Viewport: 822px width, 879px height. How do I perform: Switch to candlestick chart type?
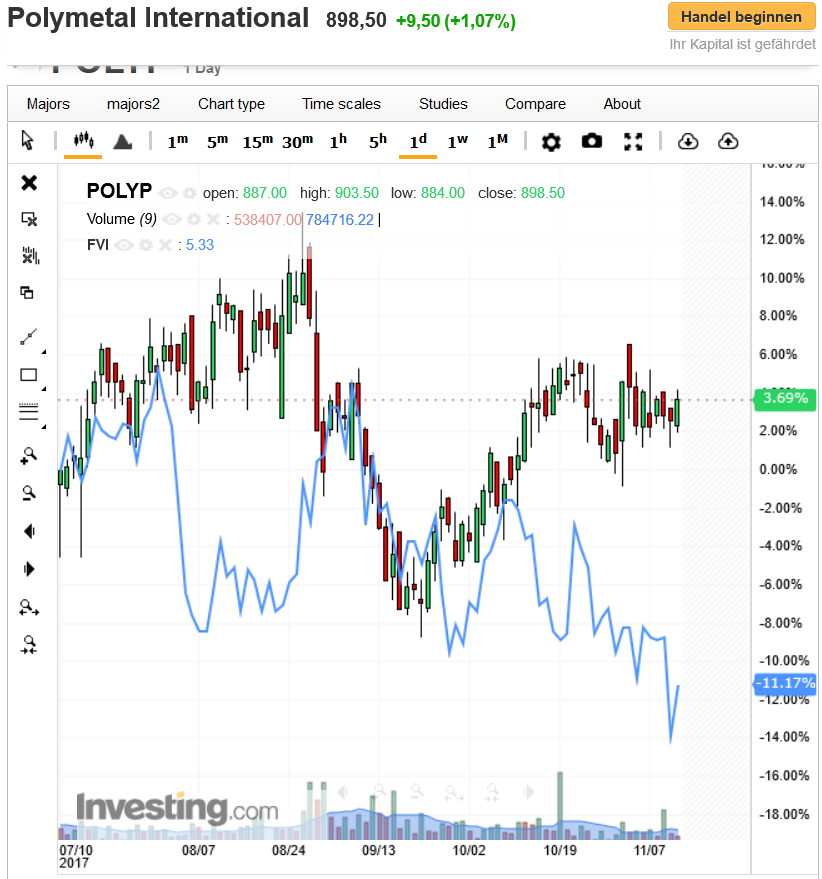84,140
